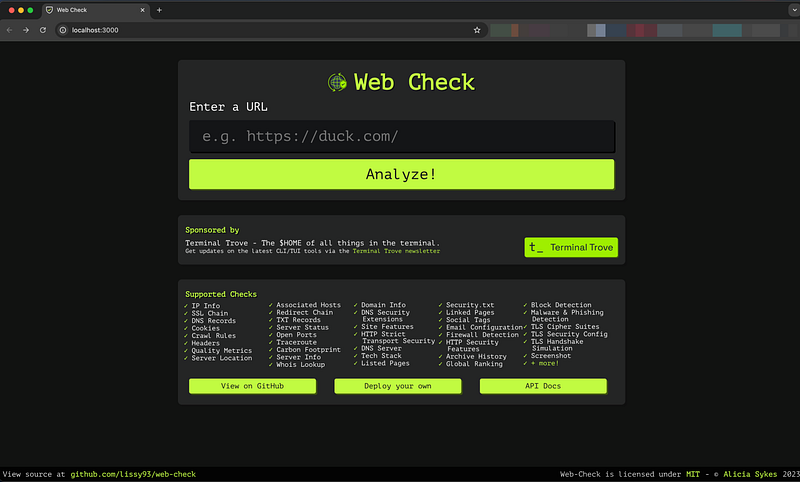Click 'Domain Info' check item
Screen dimensions: 800x482
click(x=383, y=305)
